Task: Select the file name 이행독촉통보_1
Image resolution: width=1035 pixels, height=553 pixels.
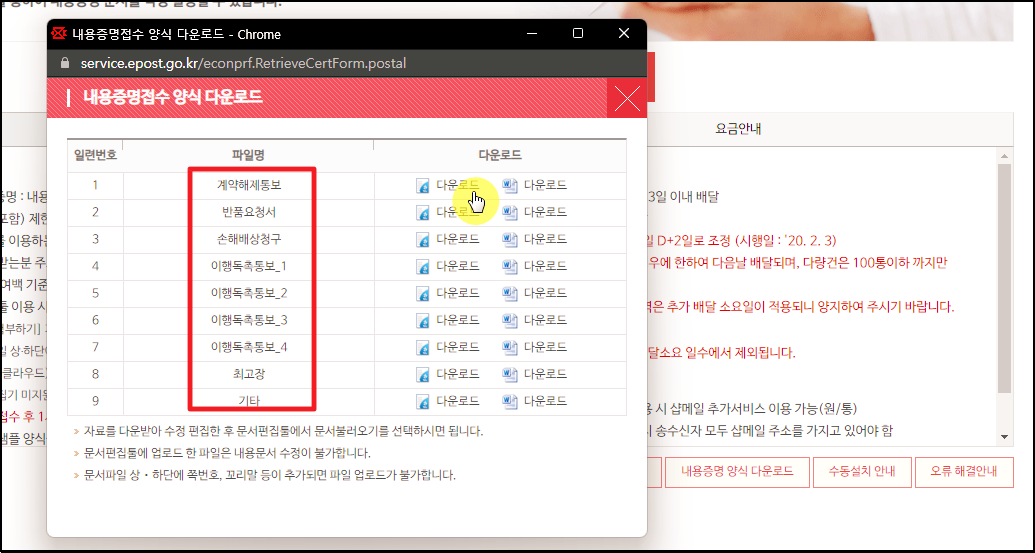Action: click(249, 267)
